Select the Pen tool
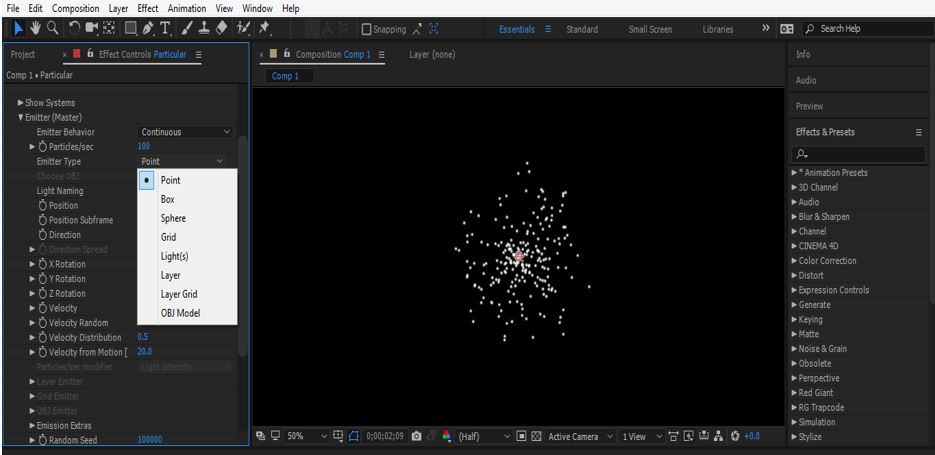935x455 pixels. 148,28
